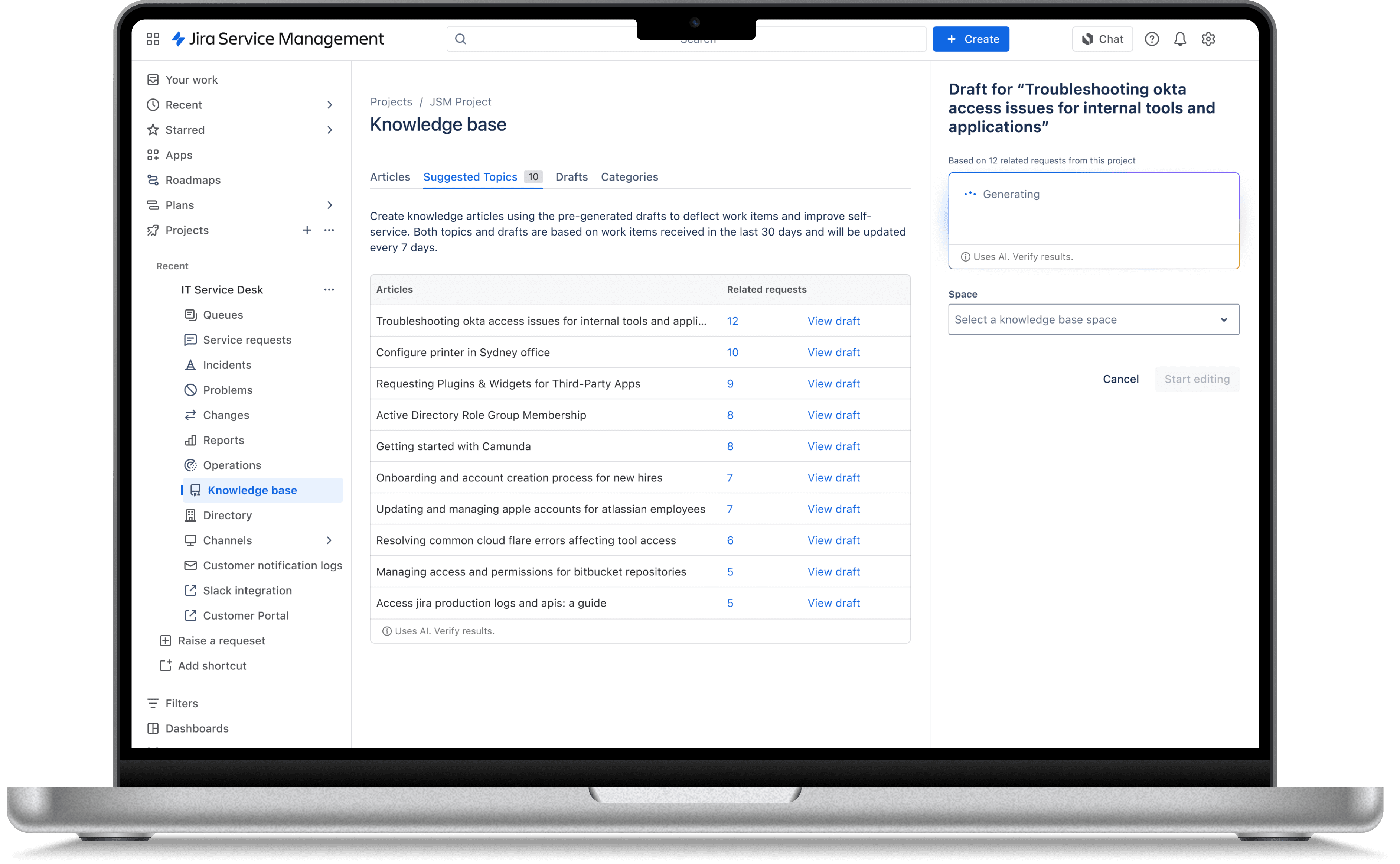Open the Projects three-dots menu
The image size is (1400, 864).
(329, 230)
